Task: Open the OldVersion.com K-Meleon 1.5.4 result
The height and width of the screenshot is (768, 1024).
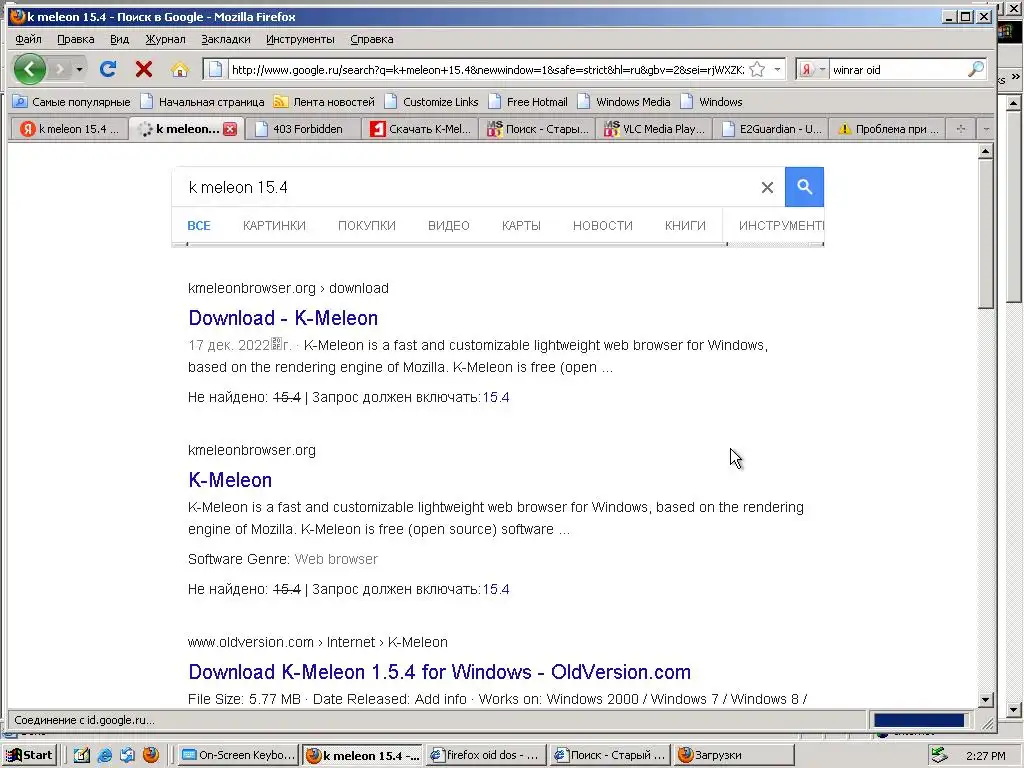Action: pos(440,672)
